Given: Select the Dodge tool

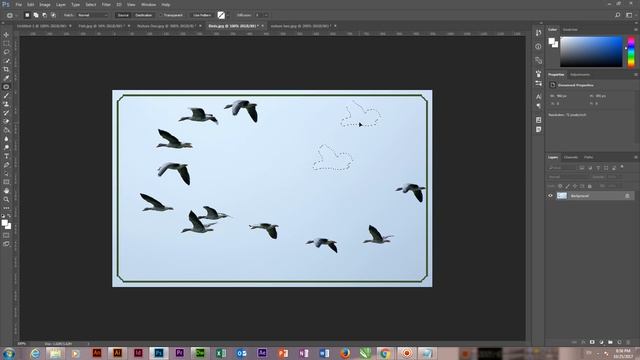Looking at the screenshot, I should coord(6,147).
